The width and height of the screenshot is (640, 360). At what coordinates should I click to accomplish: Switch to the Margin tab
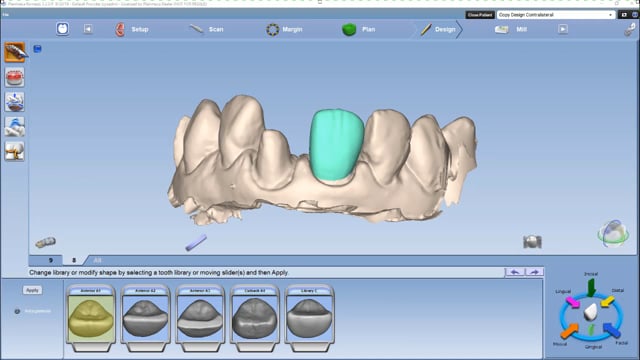(284, 29)
